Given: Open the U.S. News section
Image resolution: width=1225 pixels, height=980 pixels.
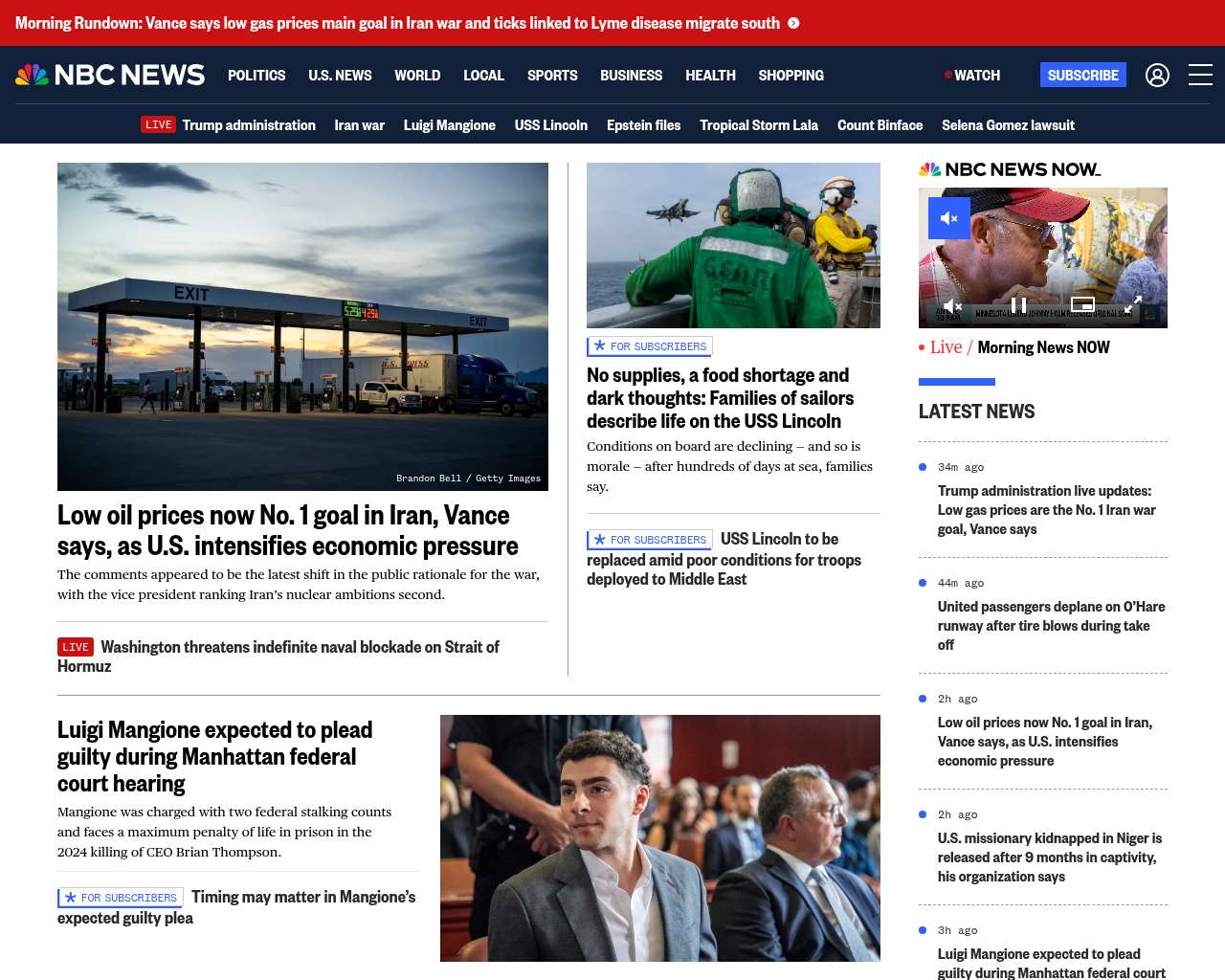Looking at the screenshot, I should pos(340,75).
